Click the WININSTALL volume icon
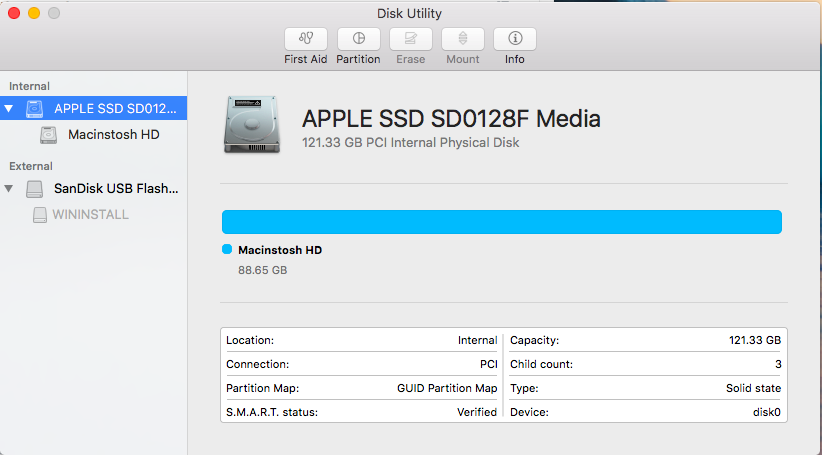The height and width of the screenshot is (455, 822). (40, 214)
